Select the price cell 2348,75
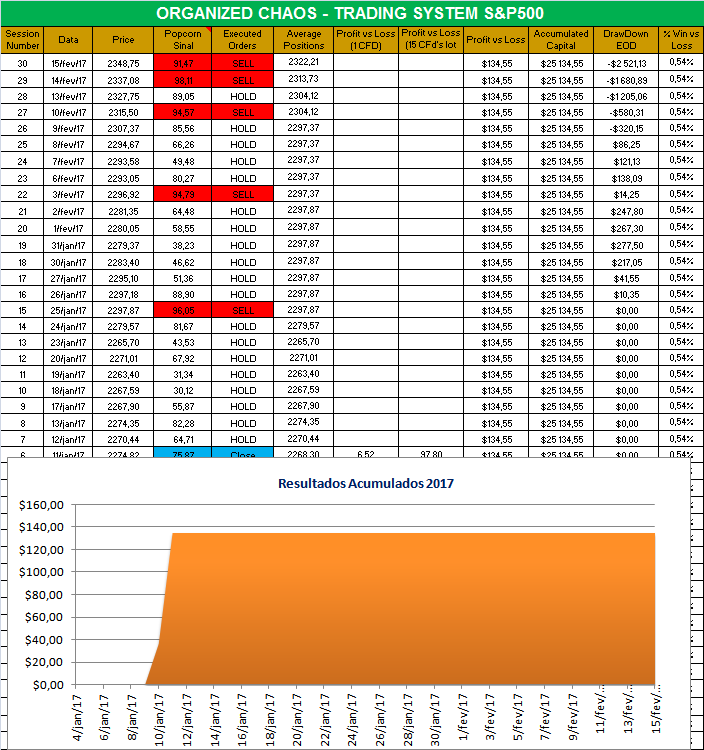704x750 pixels. [123, 63]
